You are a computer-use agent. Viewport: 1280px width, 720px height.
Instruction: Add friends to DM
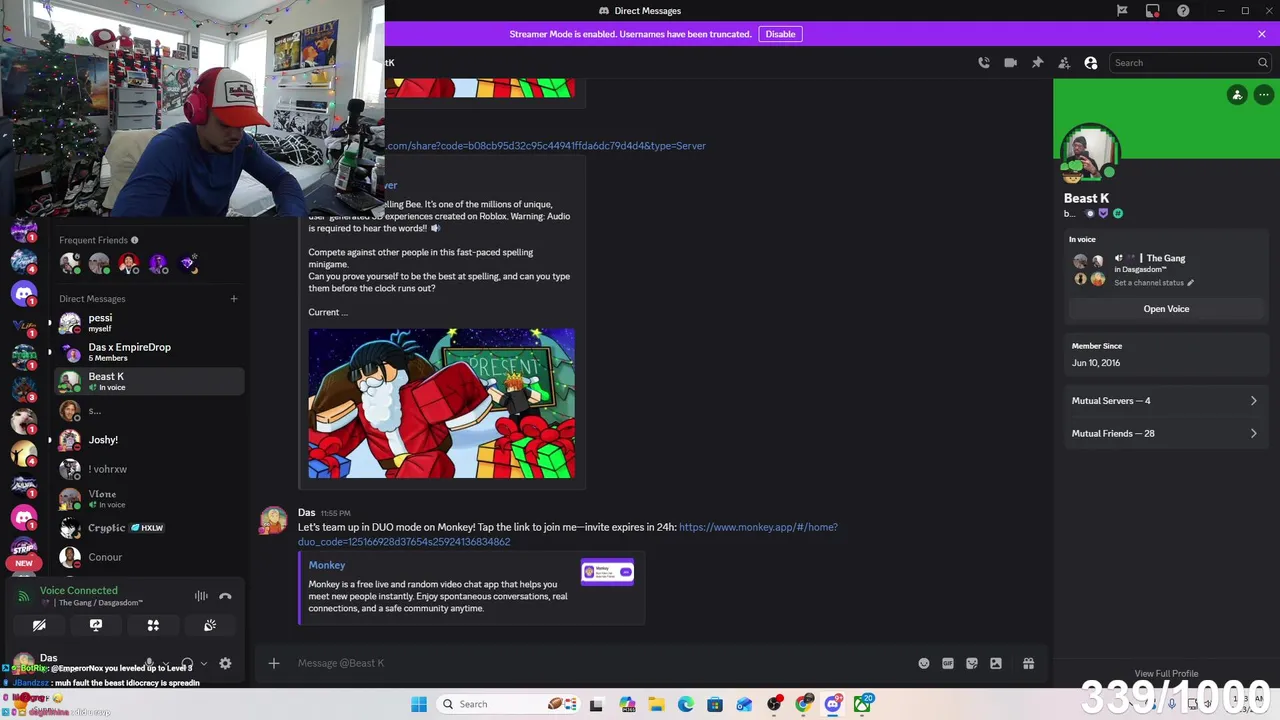[x=1064, y=63]
